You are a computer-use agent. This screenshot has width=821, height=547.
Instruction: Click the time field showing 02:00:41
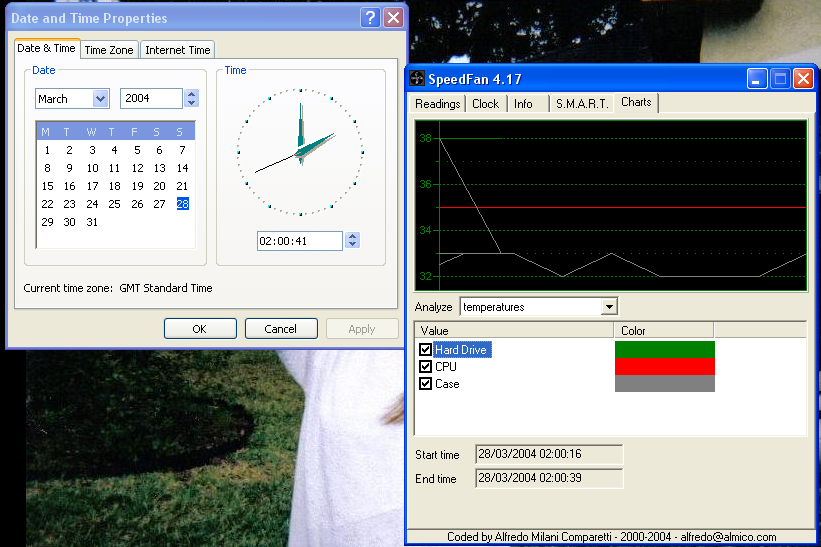coord(299,241)
